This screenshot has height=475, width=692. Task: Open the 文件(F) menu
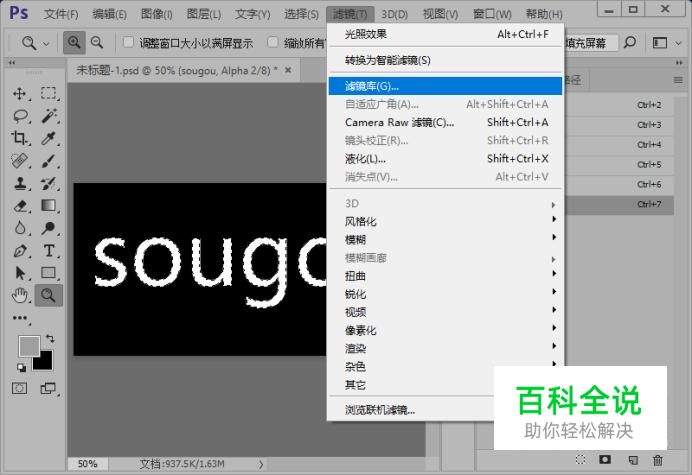click(61, 14)
